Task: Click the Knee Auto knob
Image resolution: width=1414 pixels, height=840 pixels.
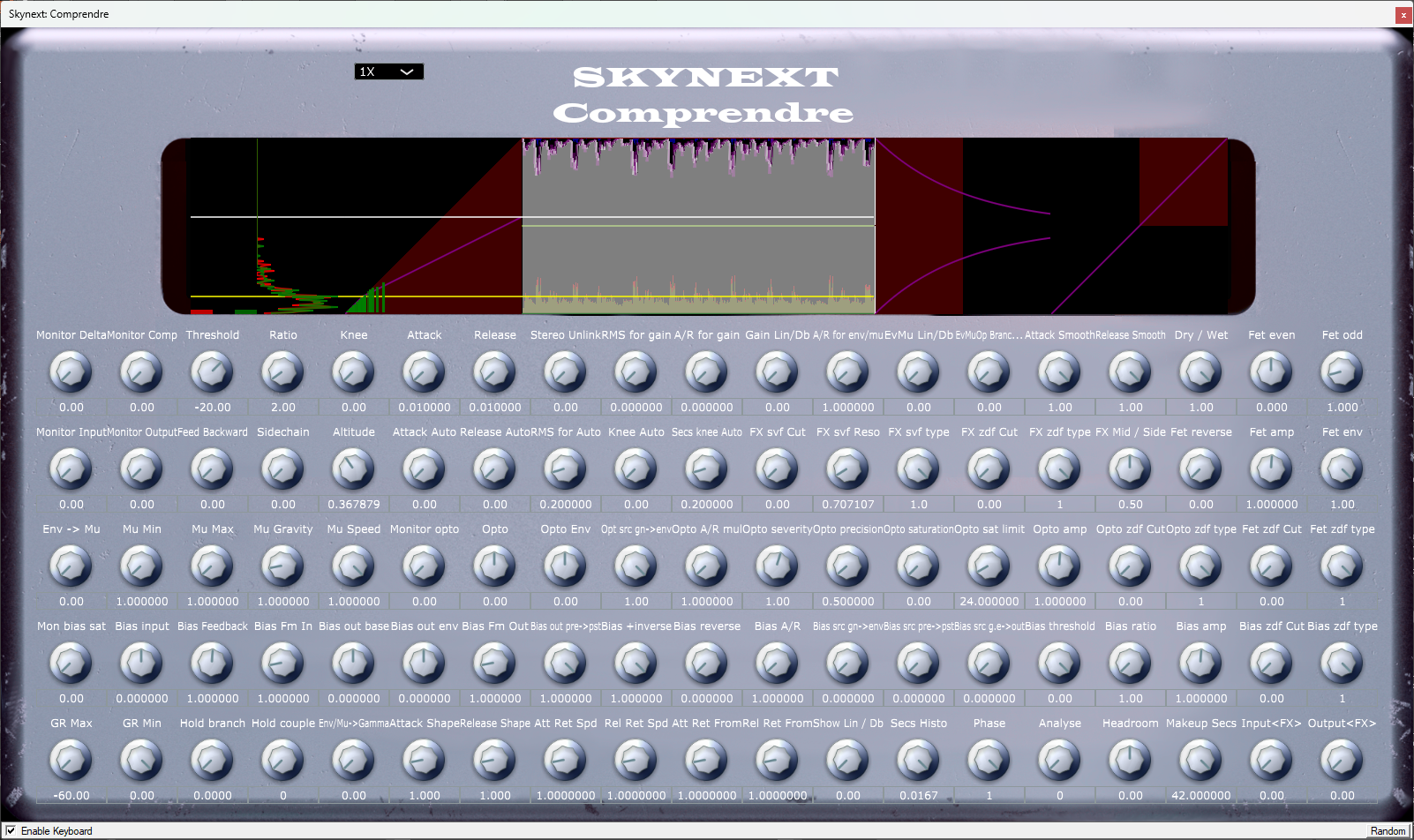Action: click(636, 469)
